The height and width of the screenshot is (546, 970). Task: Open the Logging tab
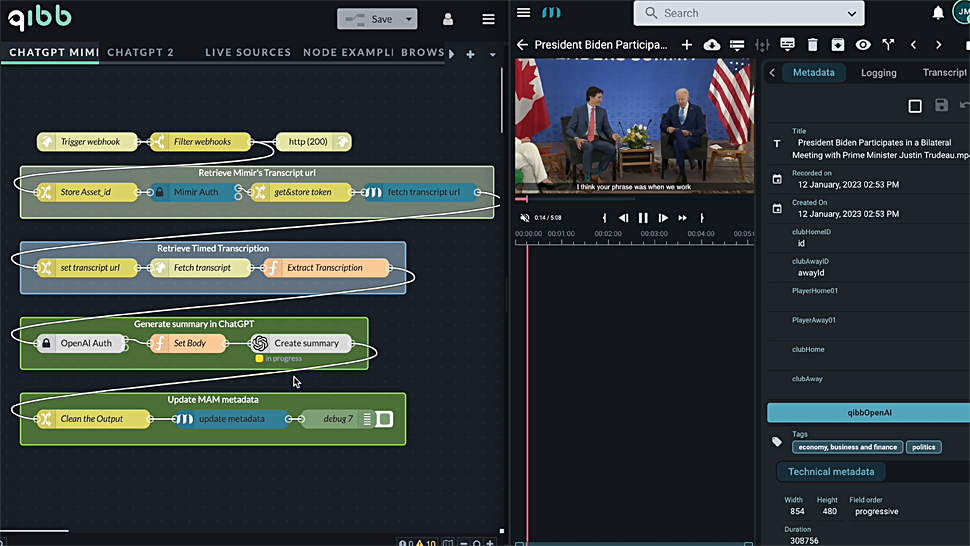tap(878, 73)
